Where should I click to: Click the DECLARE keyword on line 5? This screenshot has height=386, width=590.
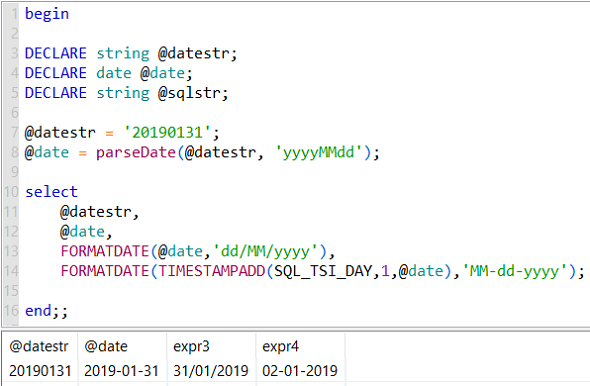point(56,93)
